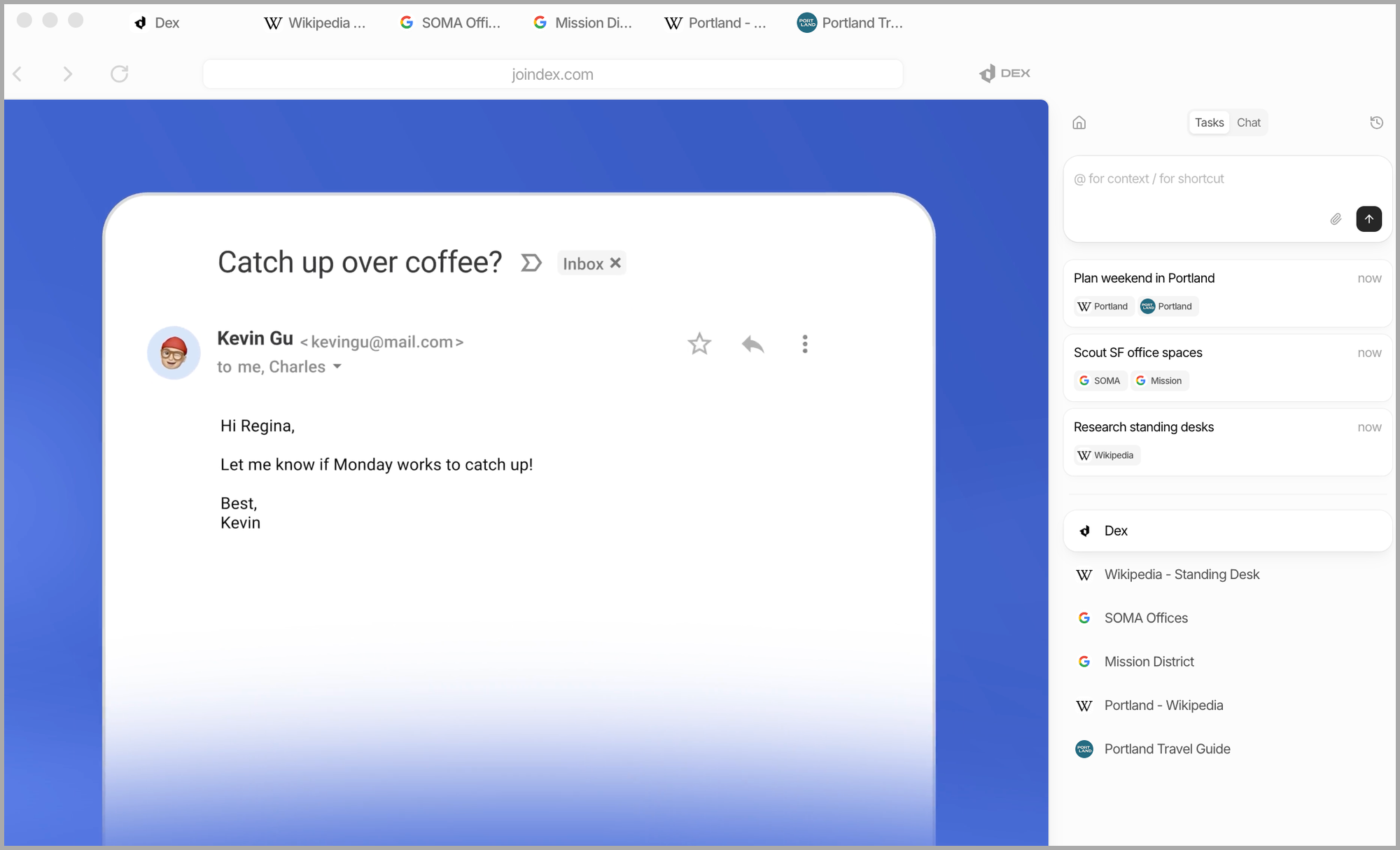The width and height of the screenshot is (1400, 850).
Task: Open Portland Travel Guide in tab list
Action: 1167,749
